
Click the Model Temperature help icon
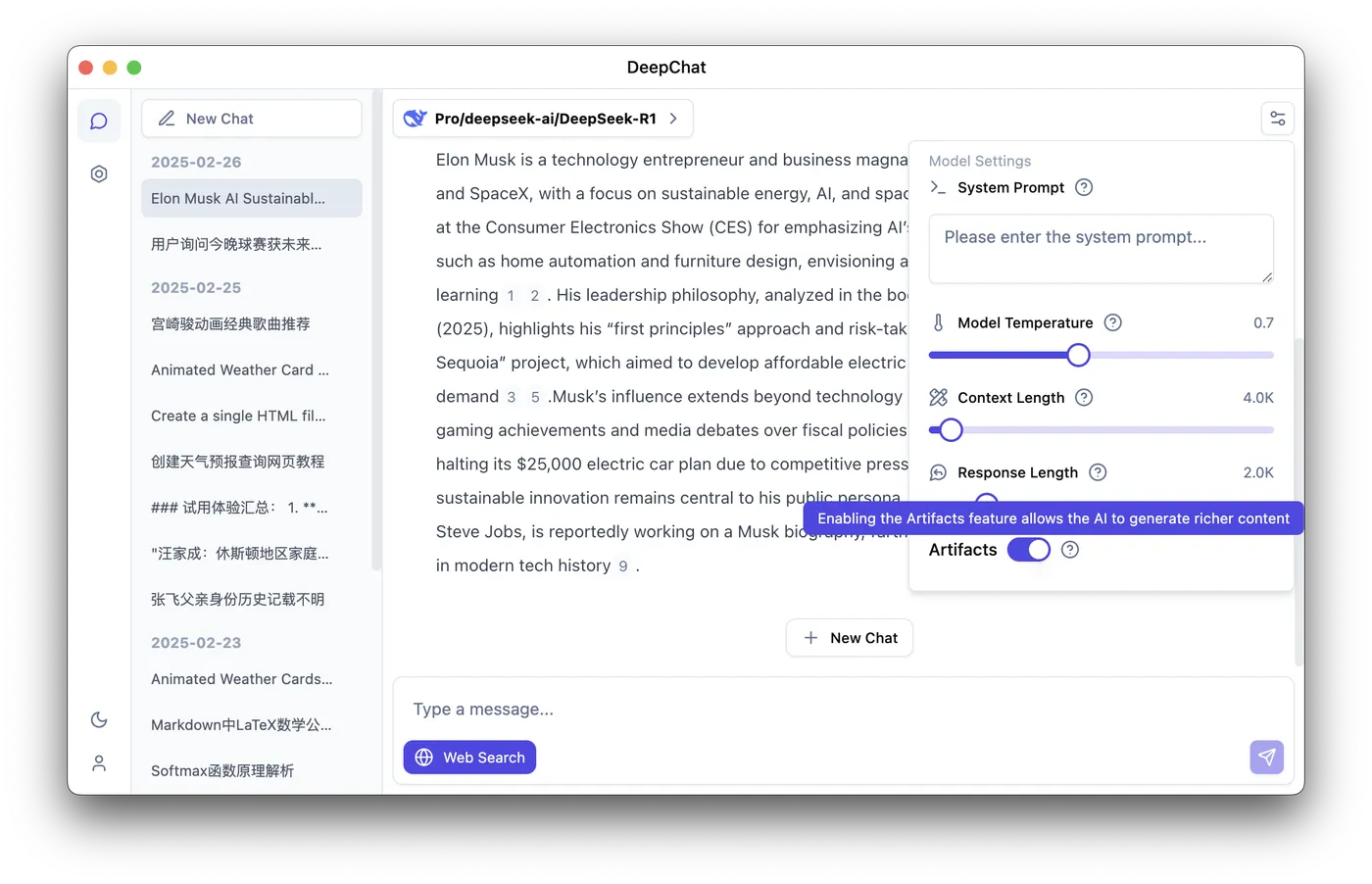tap(1113, 322)
